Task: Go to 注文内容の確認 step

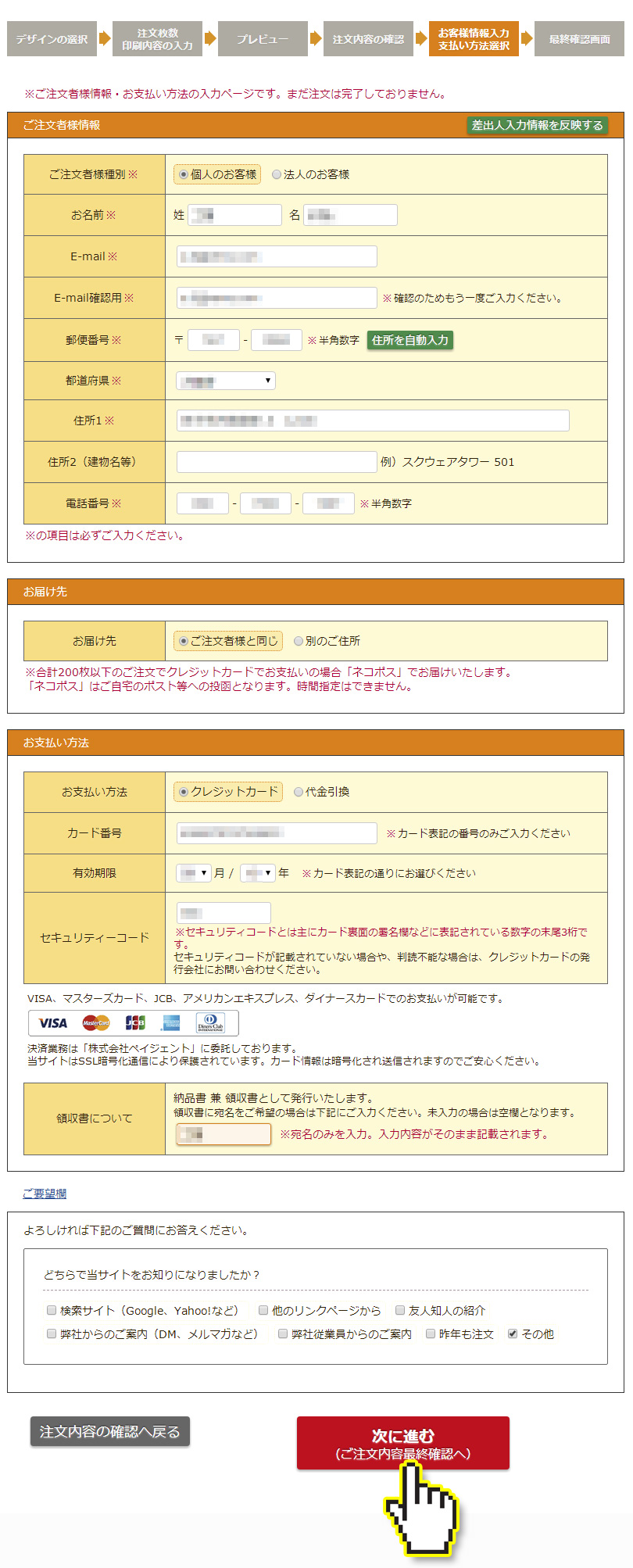Action: pos(368,39)
